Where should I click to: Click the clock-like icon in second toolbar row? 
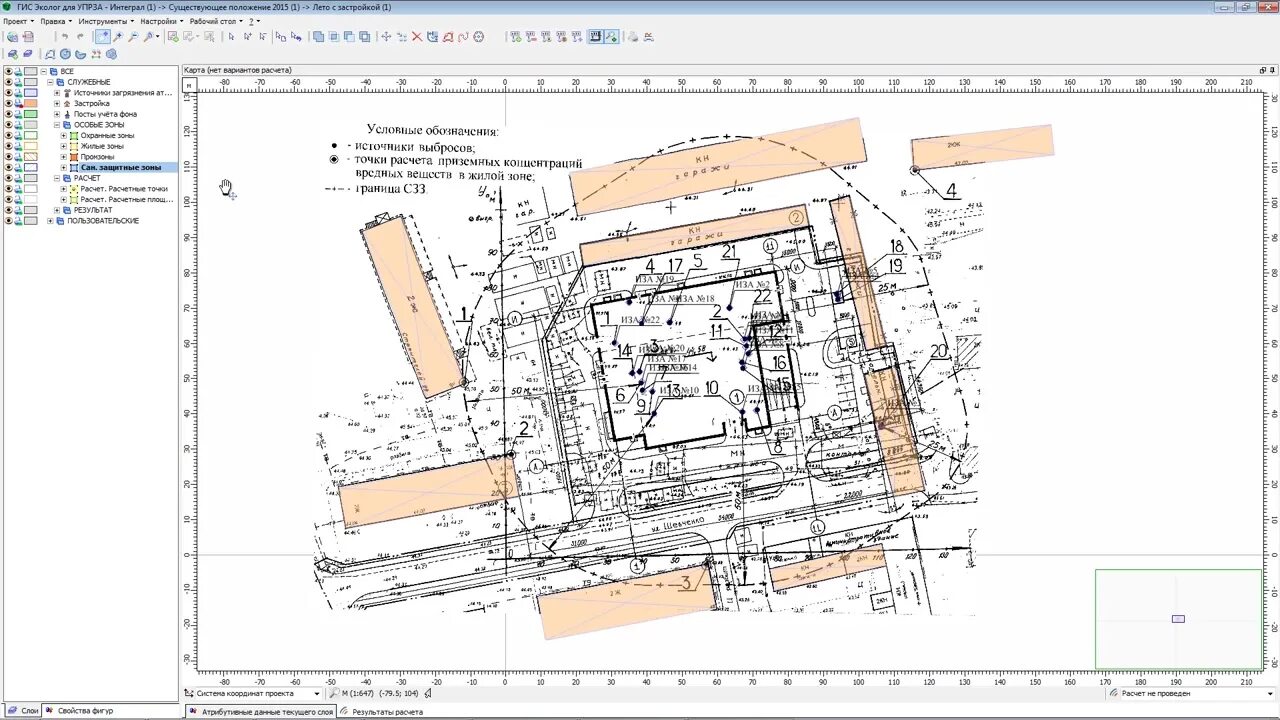(x=65, y=53)
